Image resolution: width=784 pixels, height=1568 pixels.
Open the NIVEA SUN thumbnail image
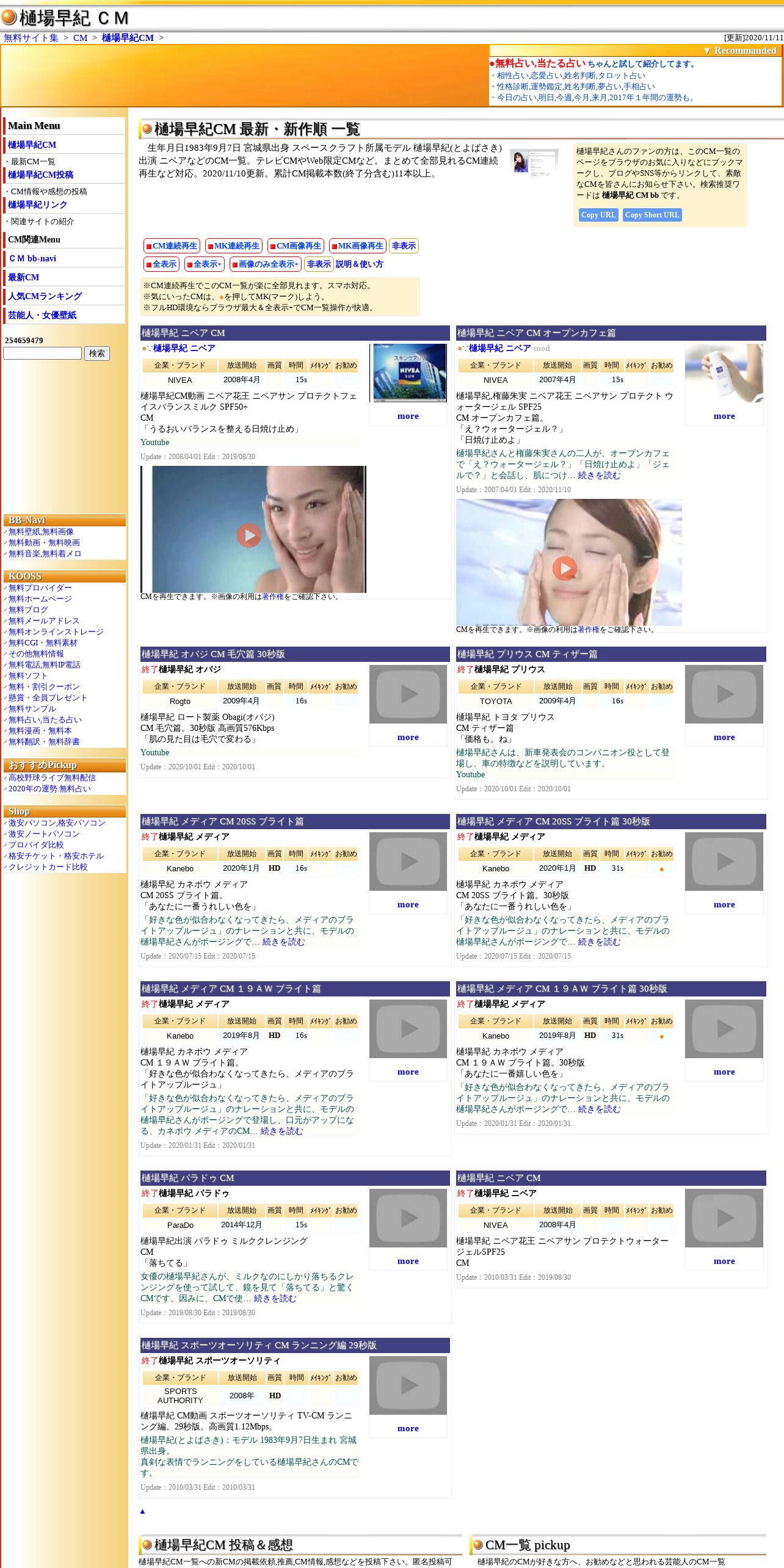[x=409, y=372]
